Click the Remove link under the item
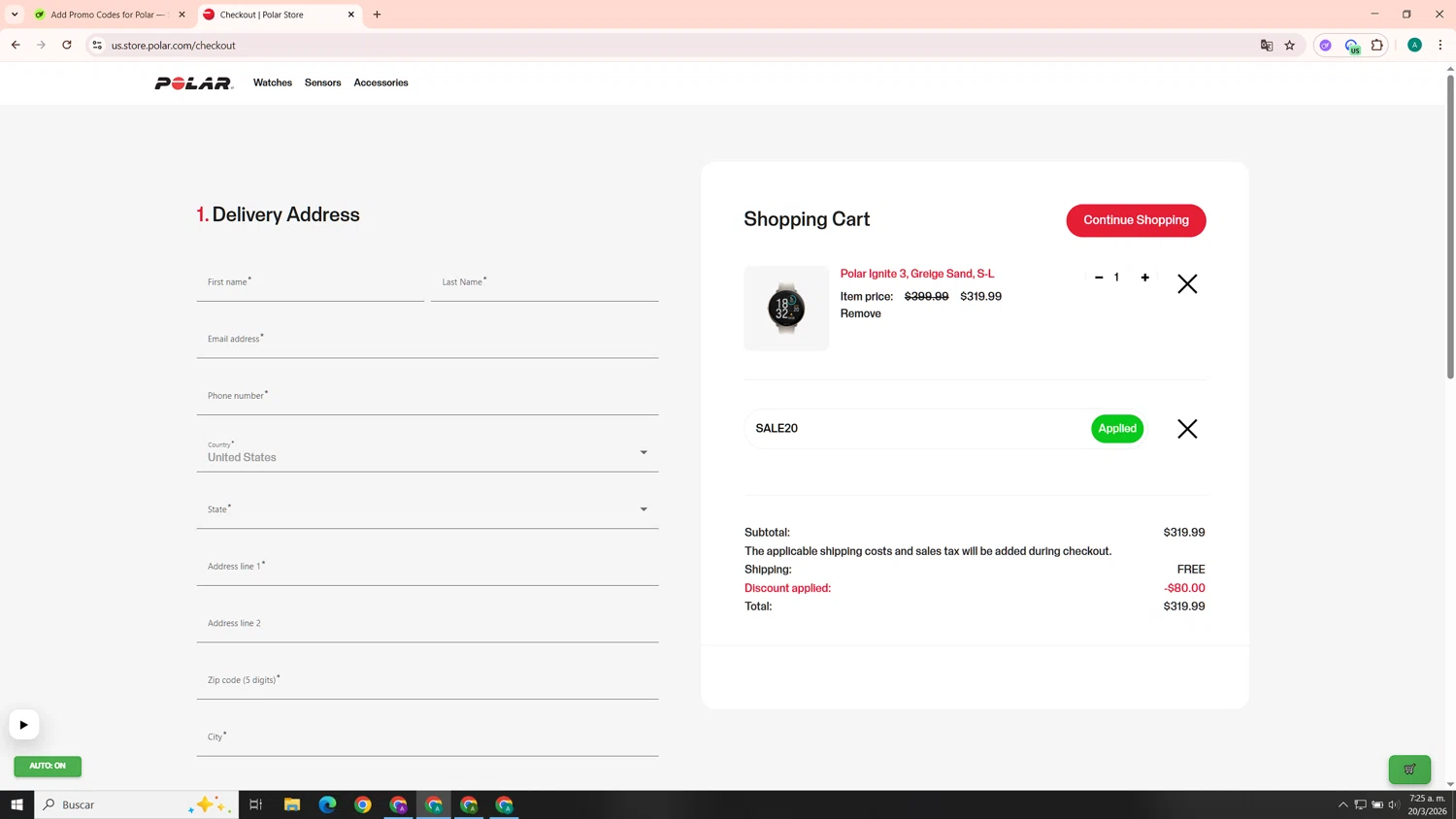Screen dimensions: 1456x819 click(x=861, y=313)
